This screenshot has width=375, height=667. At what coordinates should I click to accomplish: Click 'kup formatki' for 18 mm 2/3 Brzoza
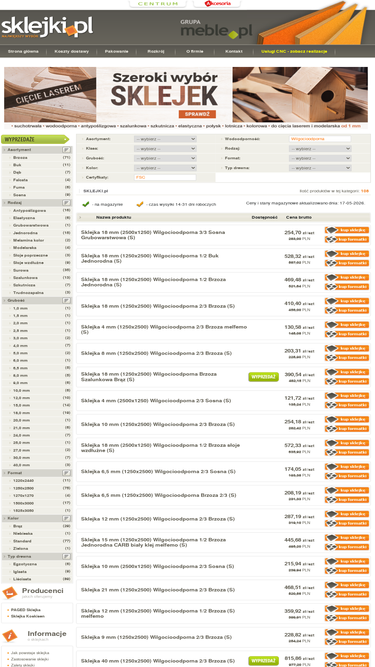point(347,311)
